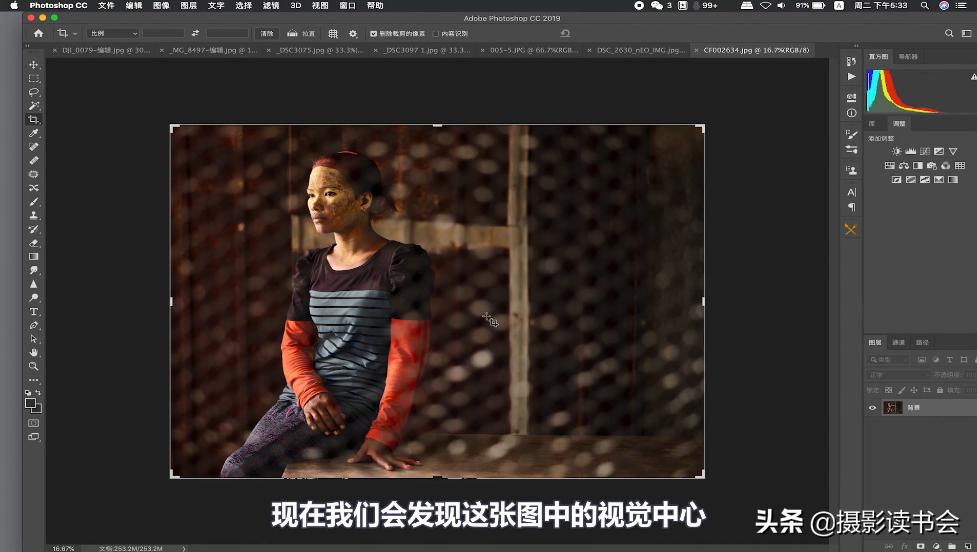Viewport: 977px width, 552px height.
Task: Swap crop width and height arrows
Action: coord(195,33)
